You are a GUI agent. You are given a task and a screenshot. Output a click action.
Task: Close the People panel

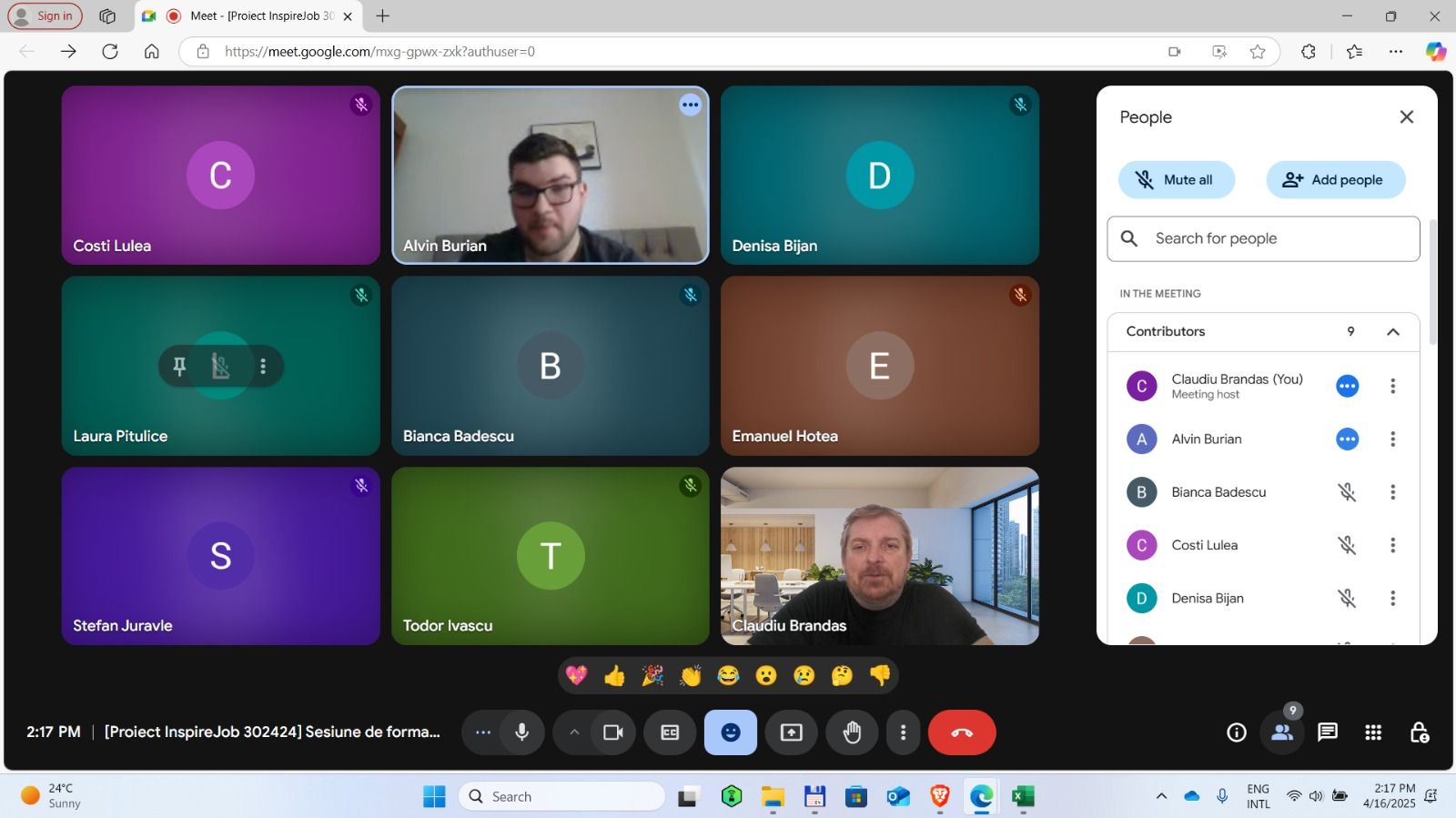pos(1406,116)
